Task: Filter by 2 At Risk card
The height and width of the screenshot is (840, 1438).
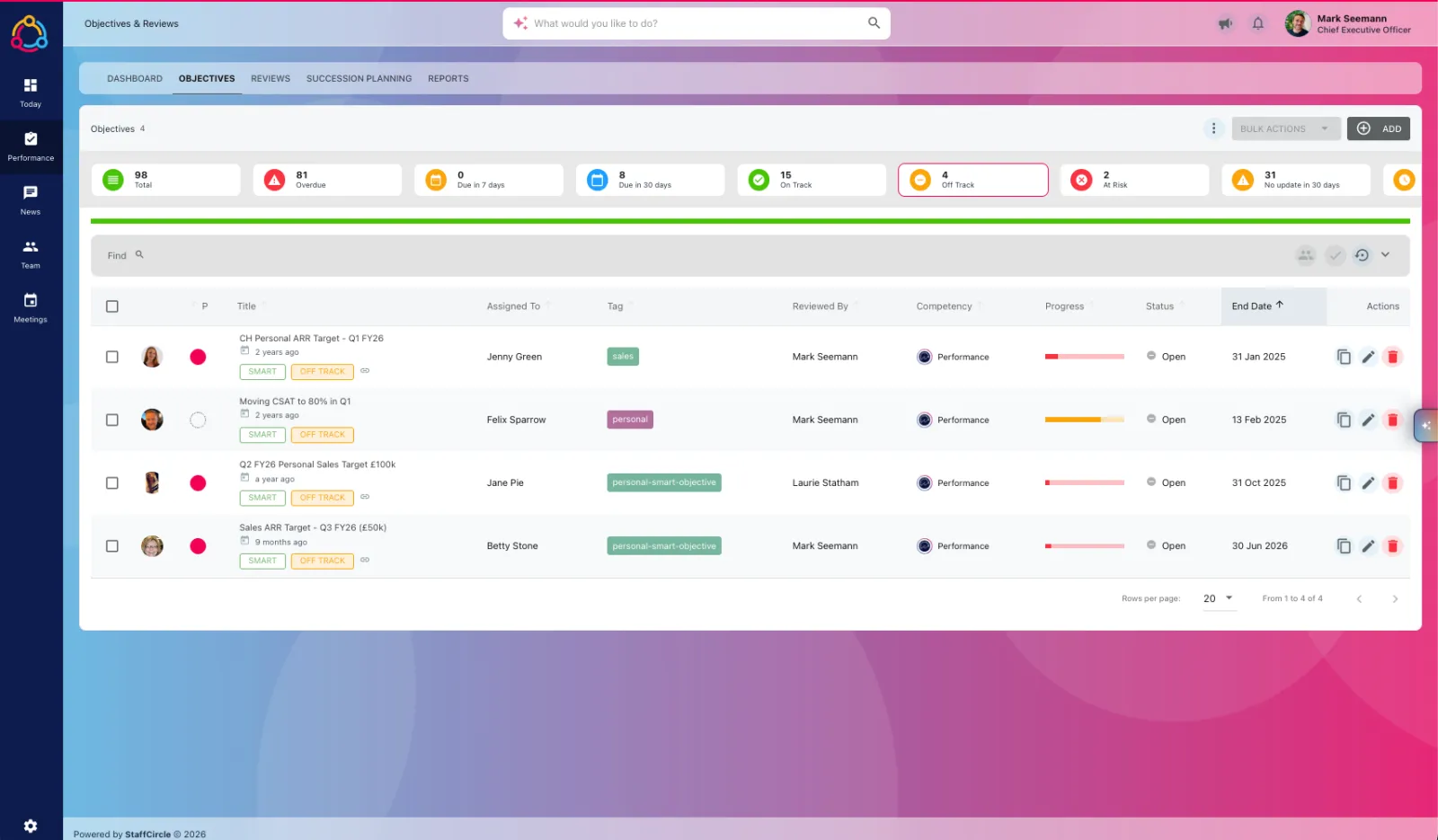Action: pos(1134,180)
